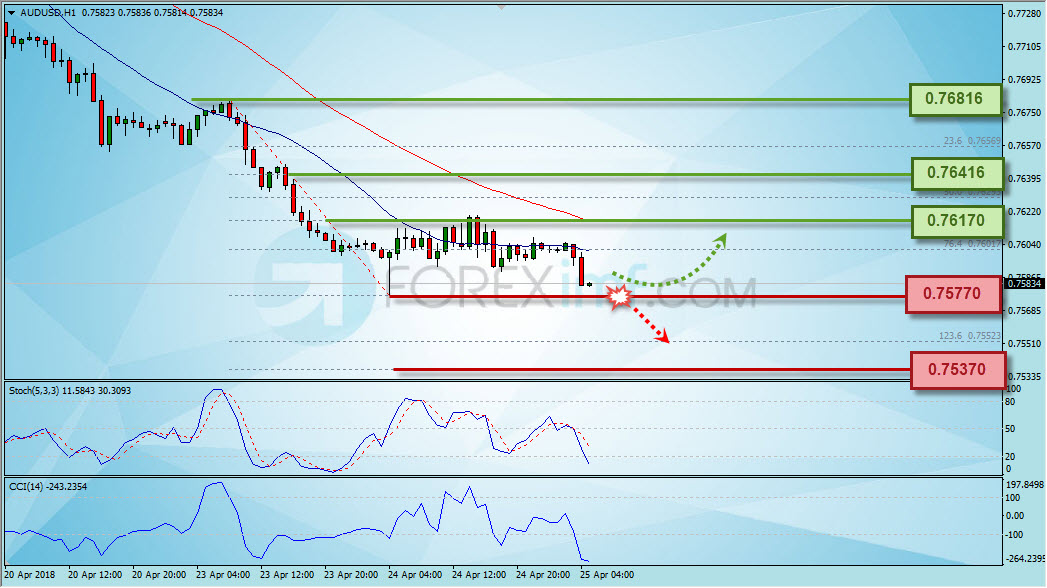Click the Fibonacci label 76.4 0.76017
This screenshot has width=1047, height=588.
pos(972,244)
